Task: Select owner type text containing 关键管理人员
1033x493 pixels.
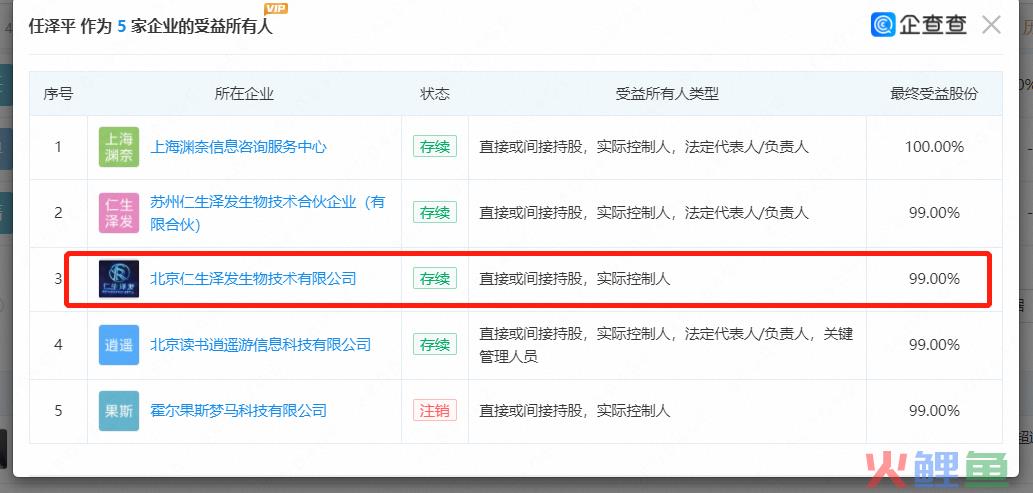Action: point(666,345)
